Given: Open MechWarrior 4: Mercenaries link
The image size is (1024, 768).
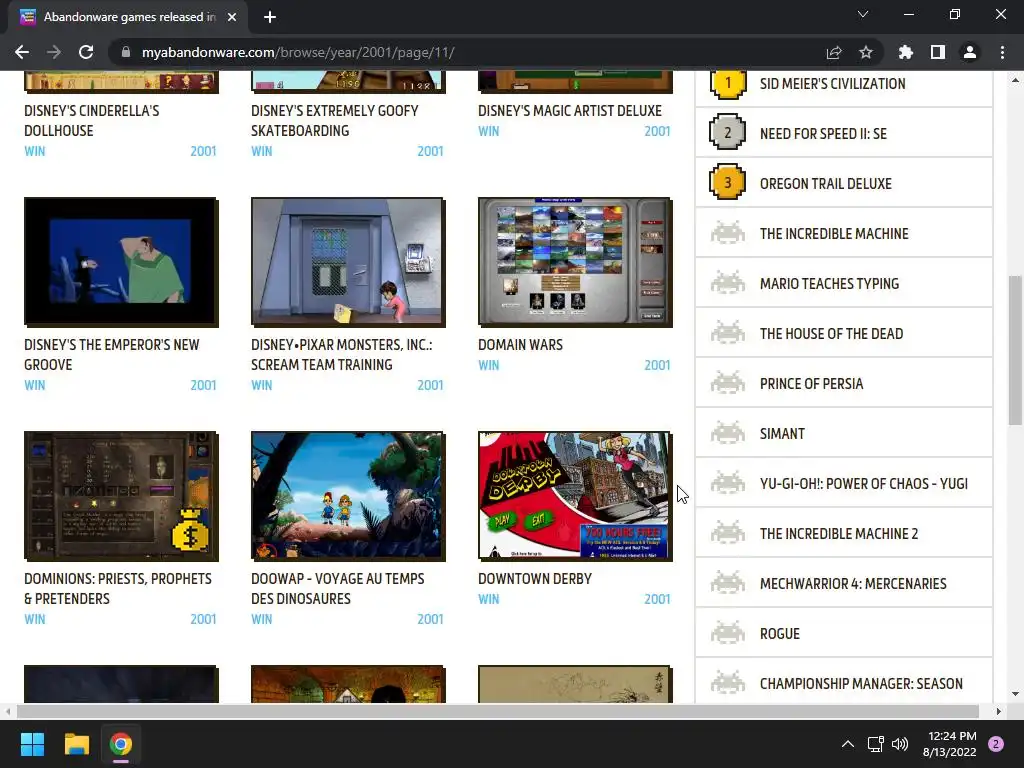Looking at the screenshot, I should [x=853, y=584].
